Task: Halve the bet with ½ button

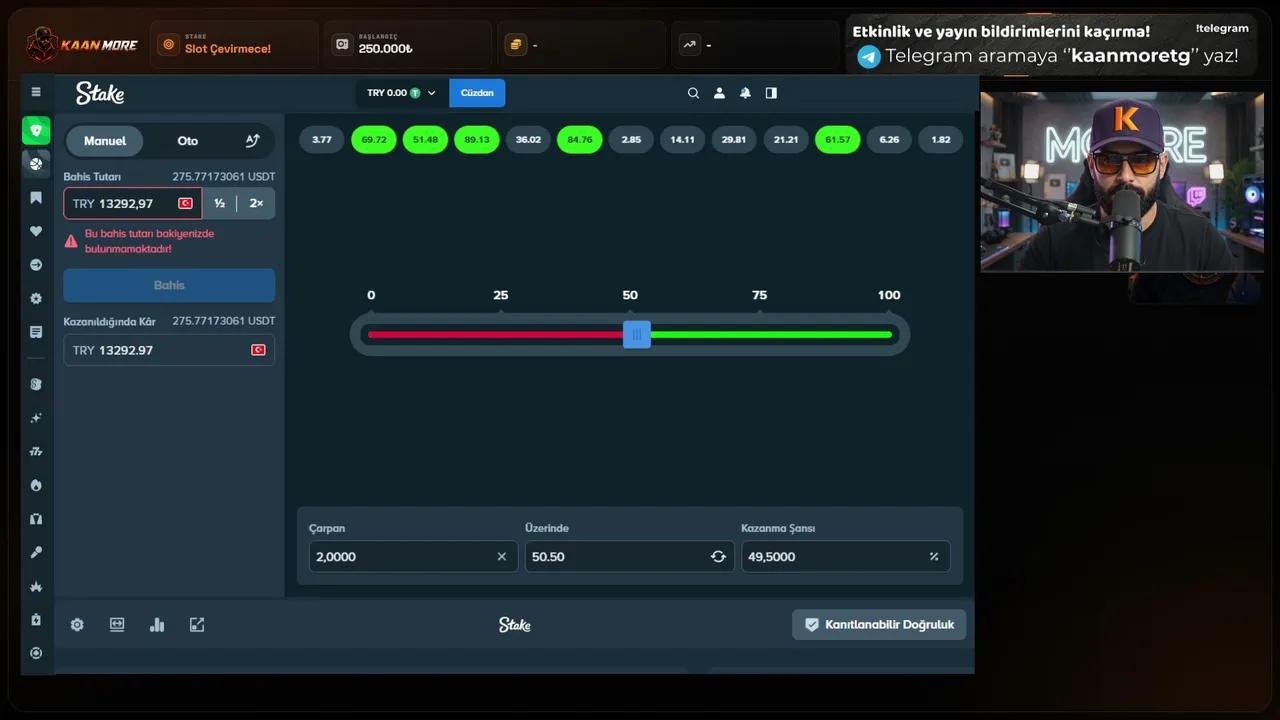Action: click(219, 203)
